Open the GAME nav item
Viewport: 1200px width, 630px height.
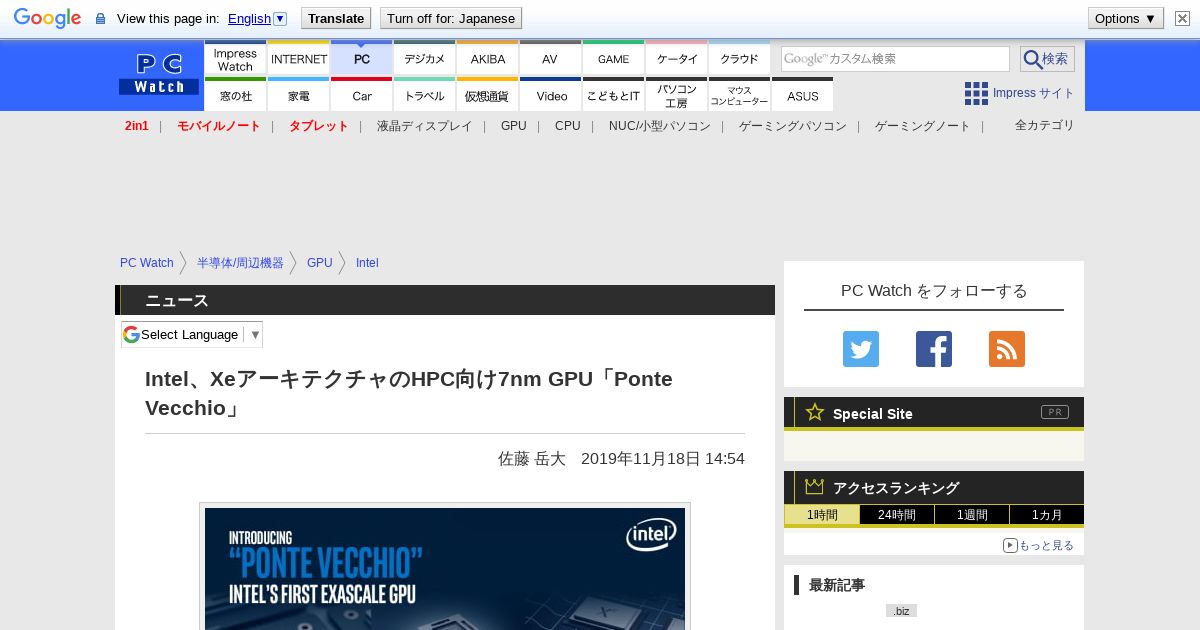(x=613, y=59)
